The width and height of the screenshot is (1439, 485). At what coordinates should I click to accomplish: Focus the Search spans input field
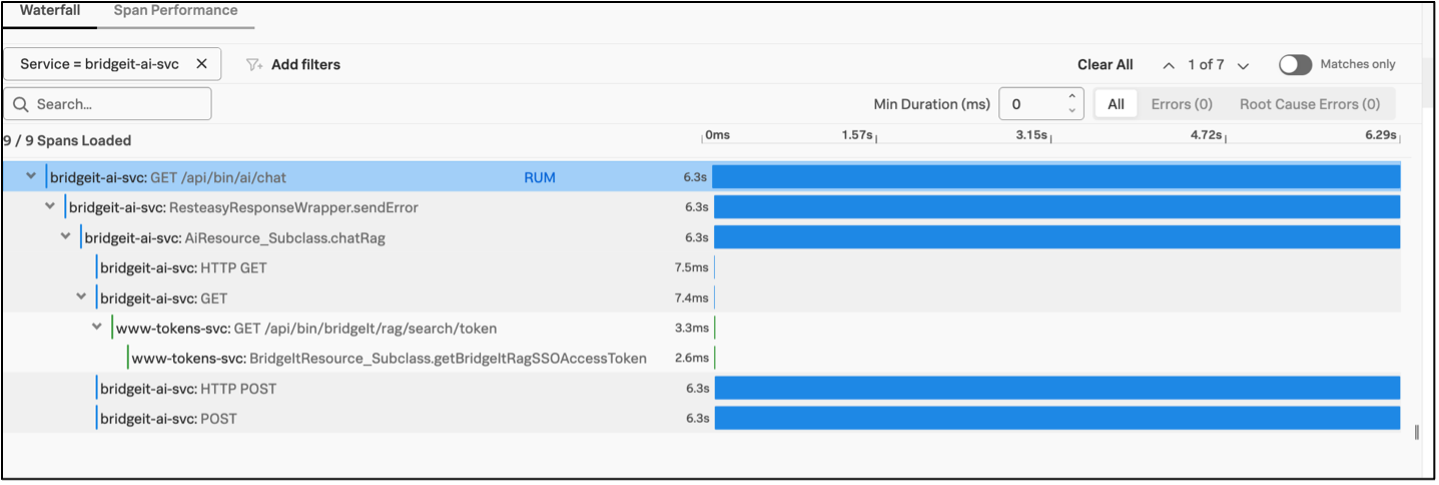pyautogui.click(x=118, y=104)
